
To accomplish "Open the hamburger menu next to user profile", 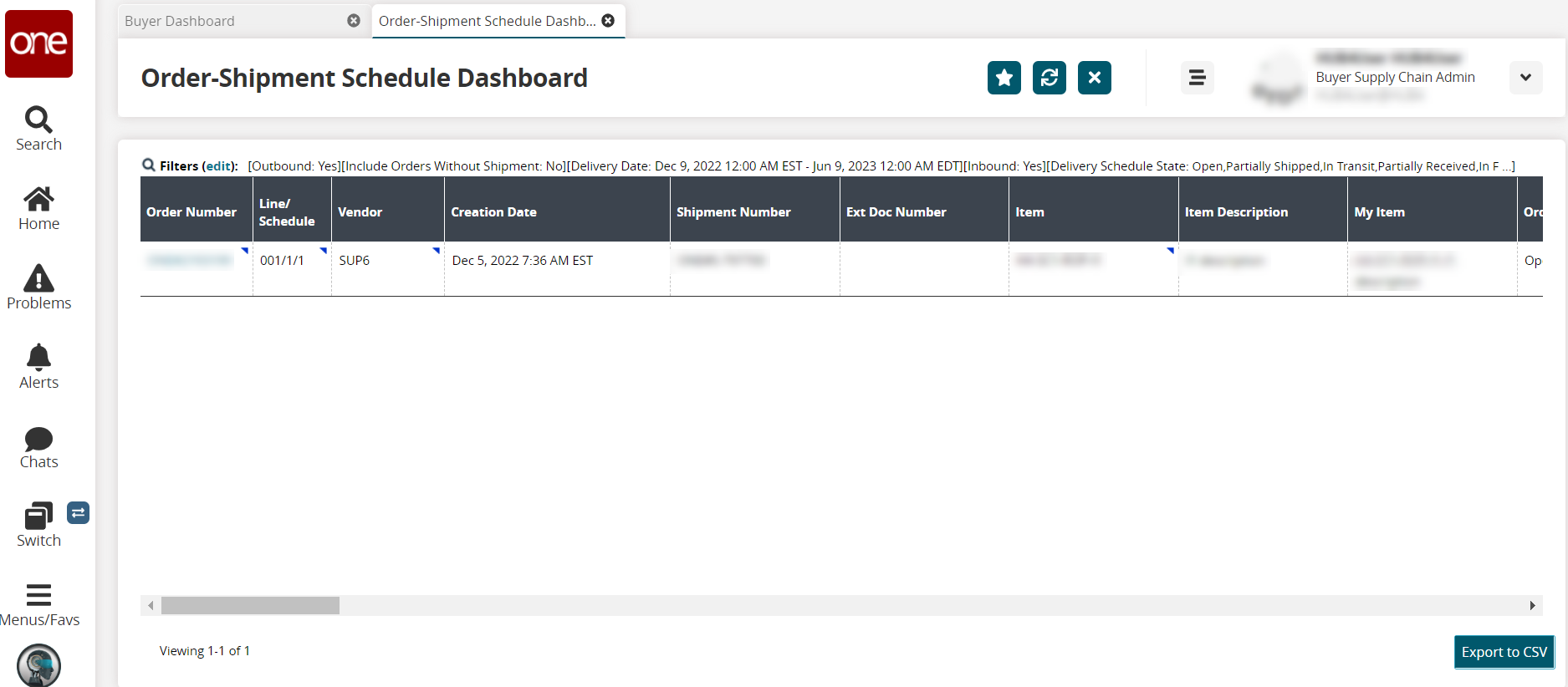I will point(1198,78).
